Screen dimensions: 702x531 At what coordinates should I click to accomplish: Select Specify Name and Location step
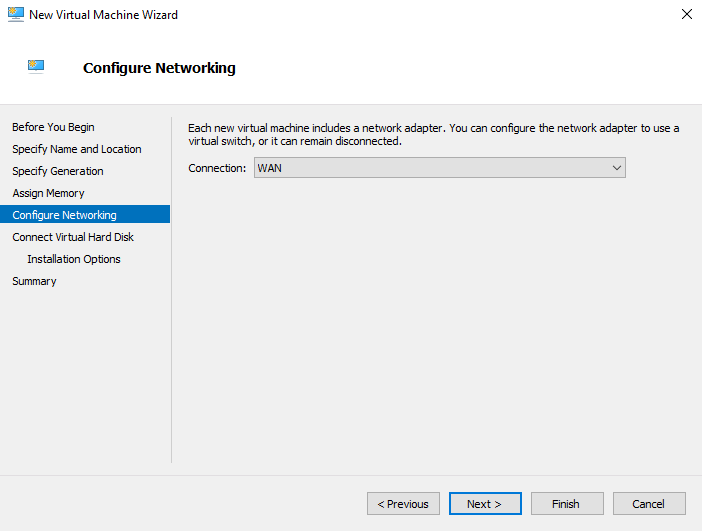click(77, 149)
